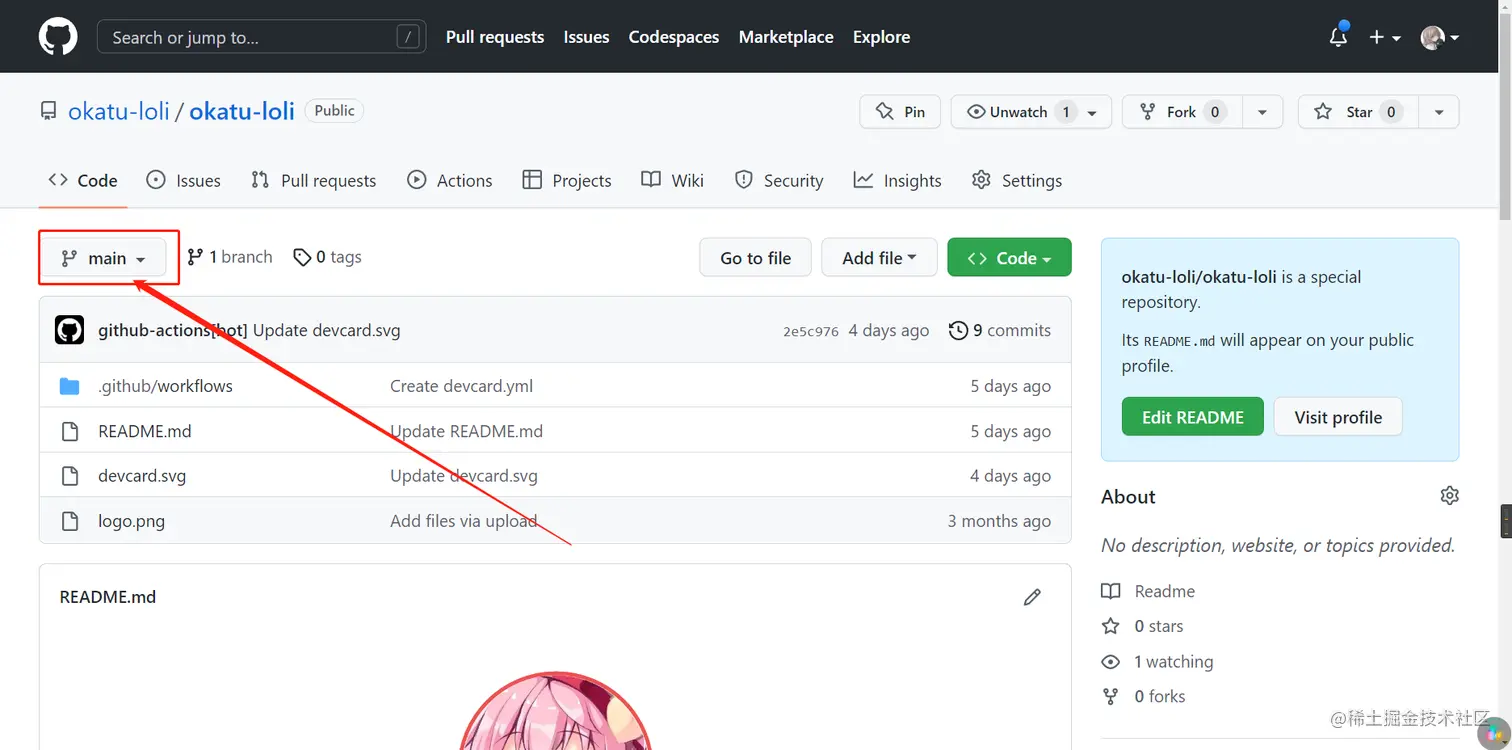
Task: Open commit hash 2e5c976
Action: click(811, 331)
